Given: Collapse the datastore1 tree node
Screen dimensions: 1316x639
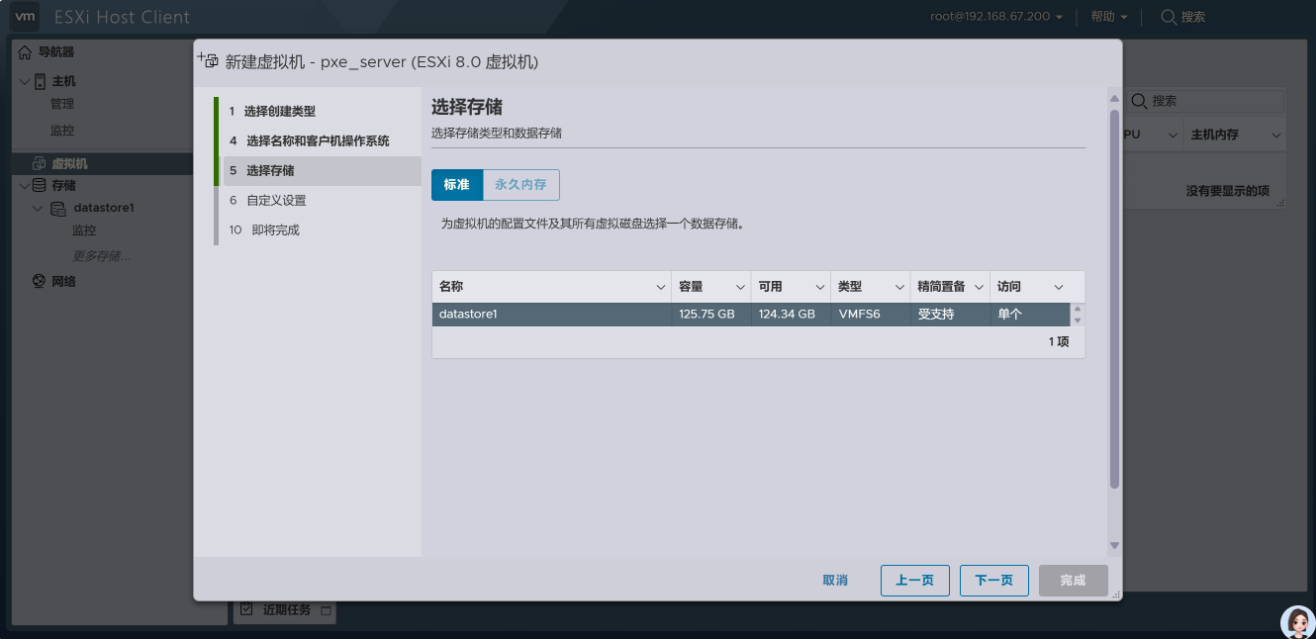Looking at the screenshot, I should (x=38, y=208).
